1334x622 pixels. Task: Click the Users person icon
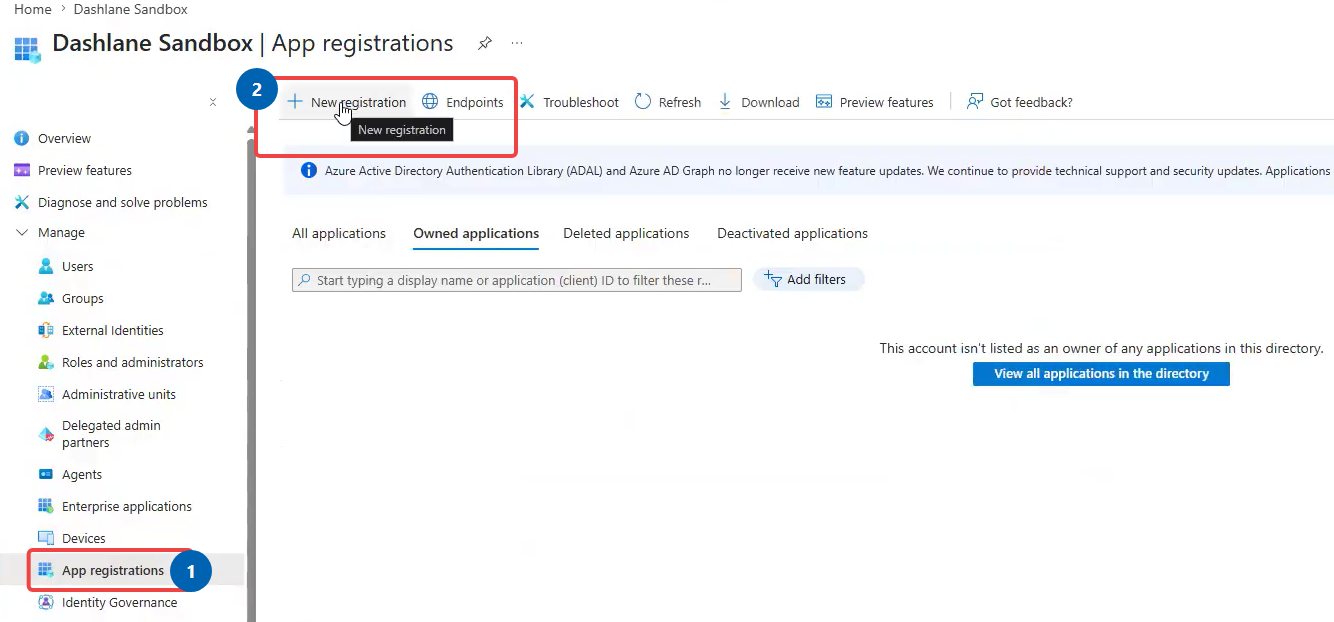point(45,266)
